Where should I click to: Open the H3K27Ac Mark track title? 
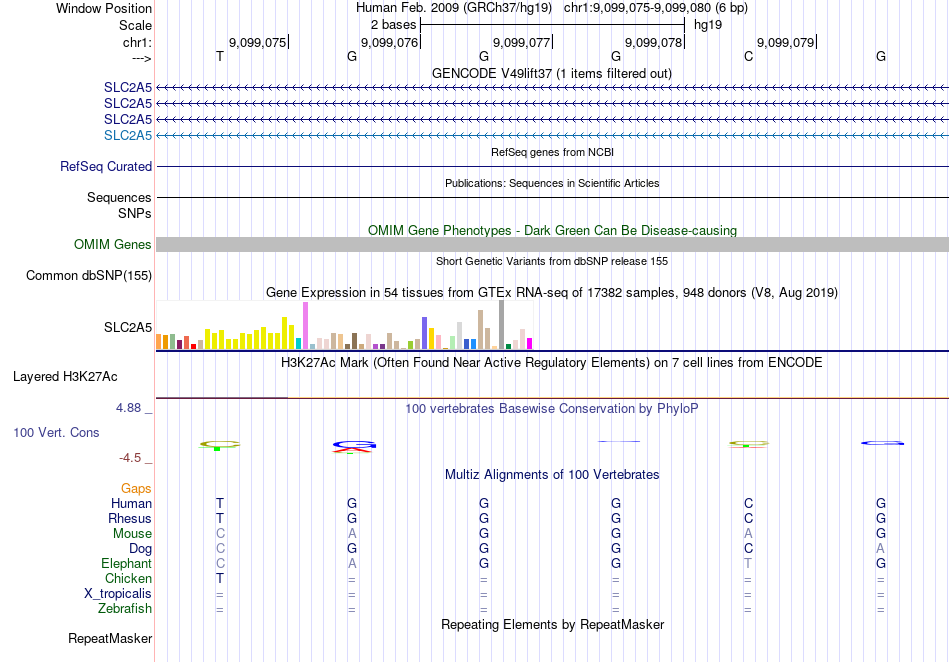(x=552, y=362)
